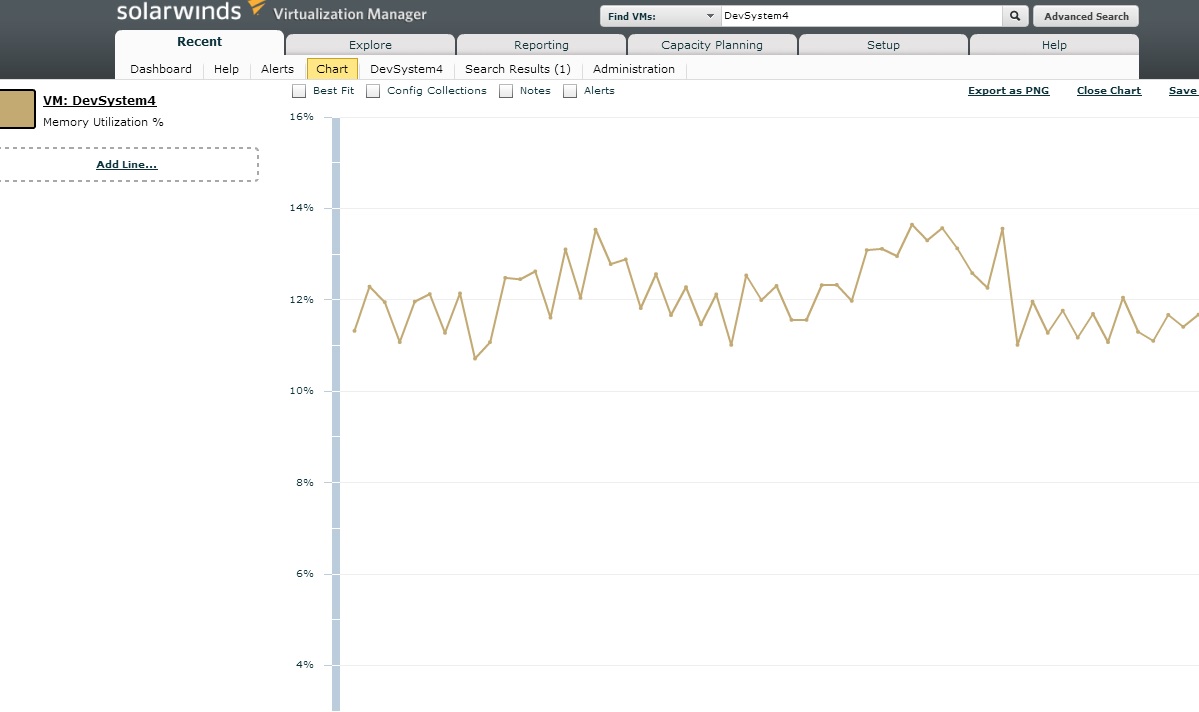Open the Dashboard sub-tab
The width and height of the screenshot is (1199, 712).
(x=161, y=69)
